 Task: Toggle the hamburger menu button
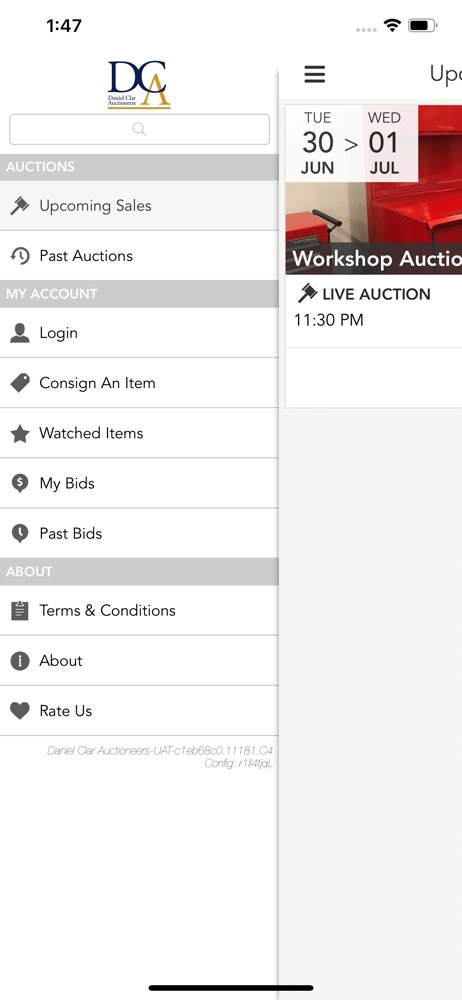click(315, 75)
